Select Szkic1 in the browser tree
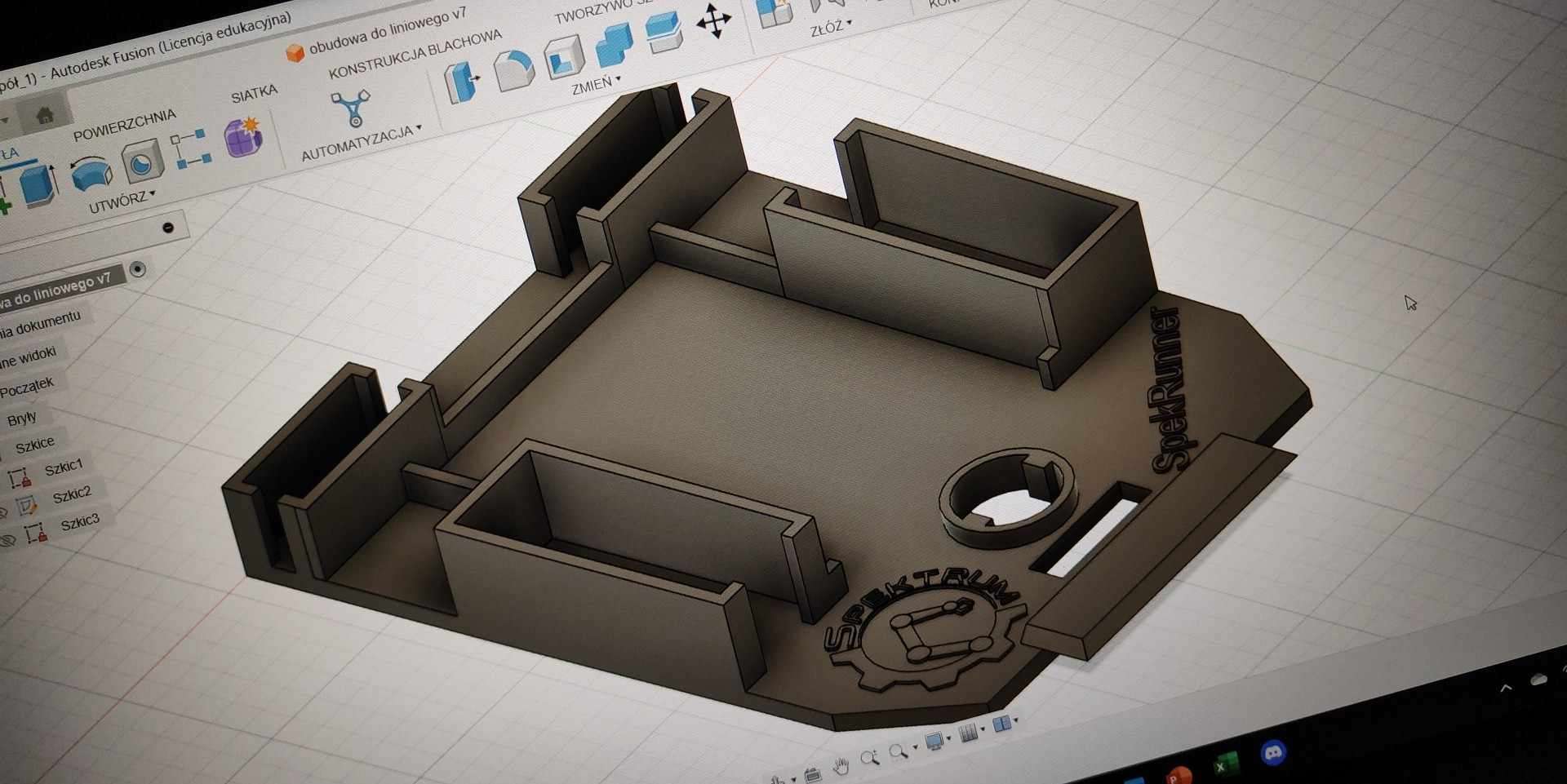The image size is (1567, 784). click(64, 467)
